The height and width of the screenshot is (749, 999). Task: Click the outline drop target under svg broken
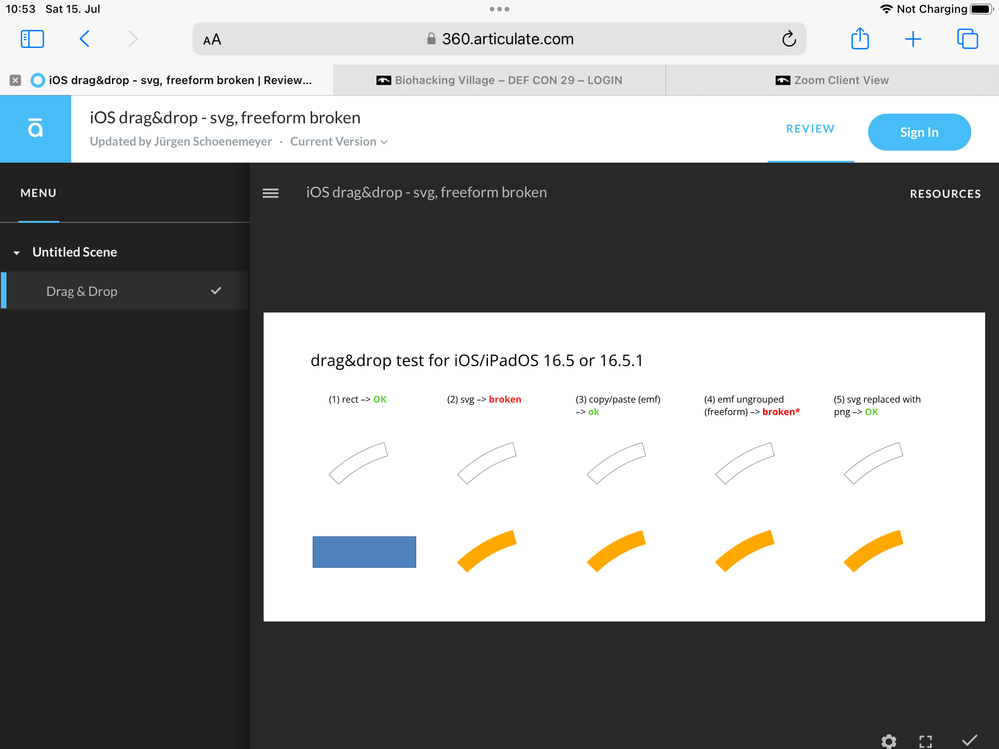click(487, 463)
